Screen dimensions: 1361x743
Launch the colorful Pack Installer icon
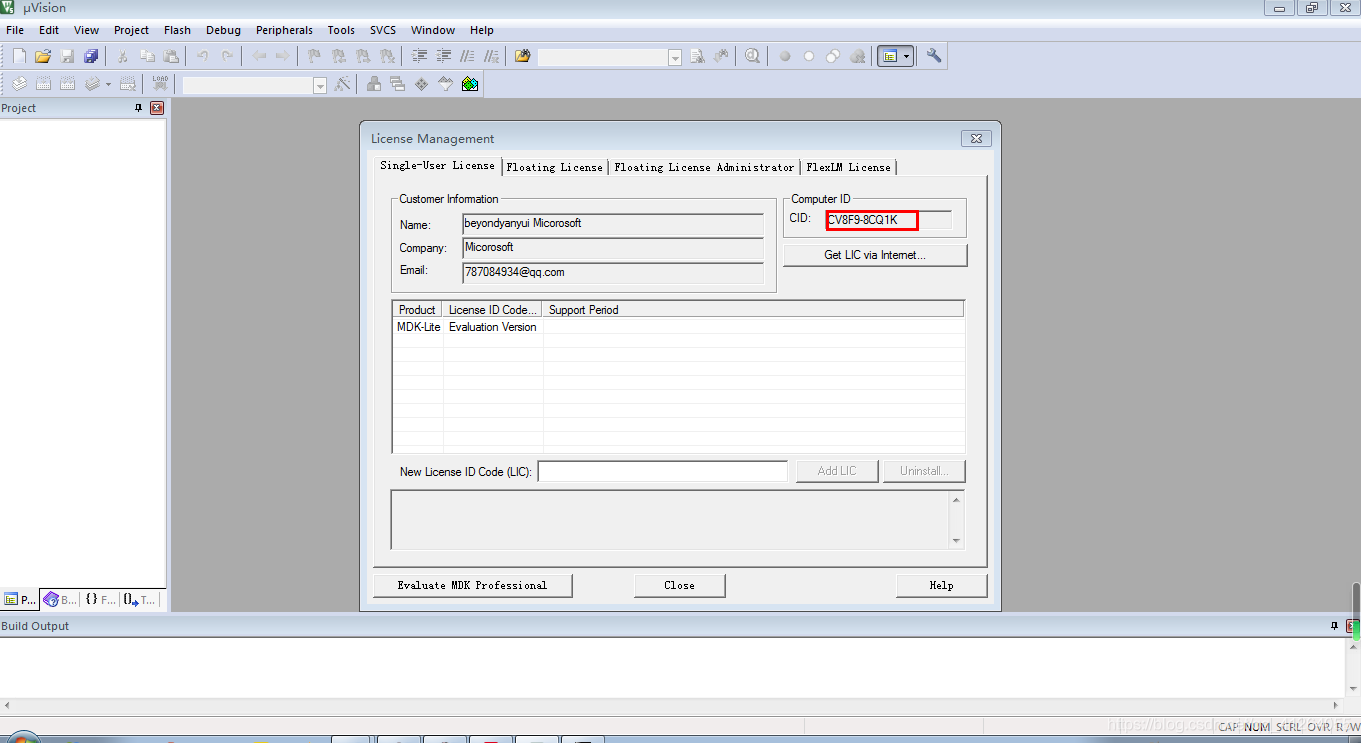[470, 84]
